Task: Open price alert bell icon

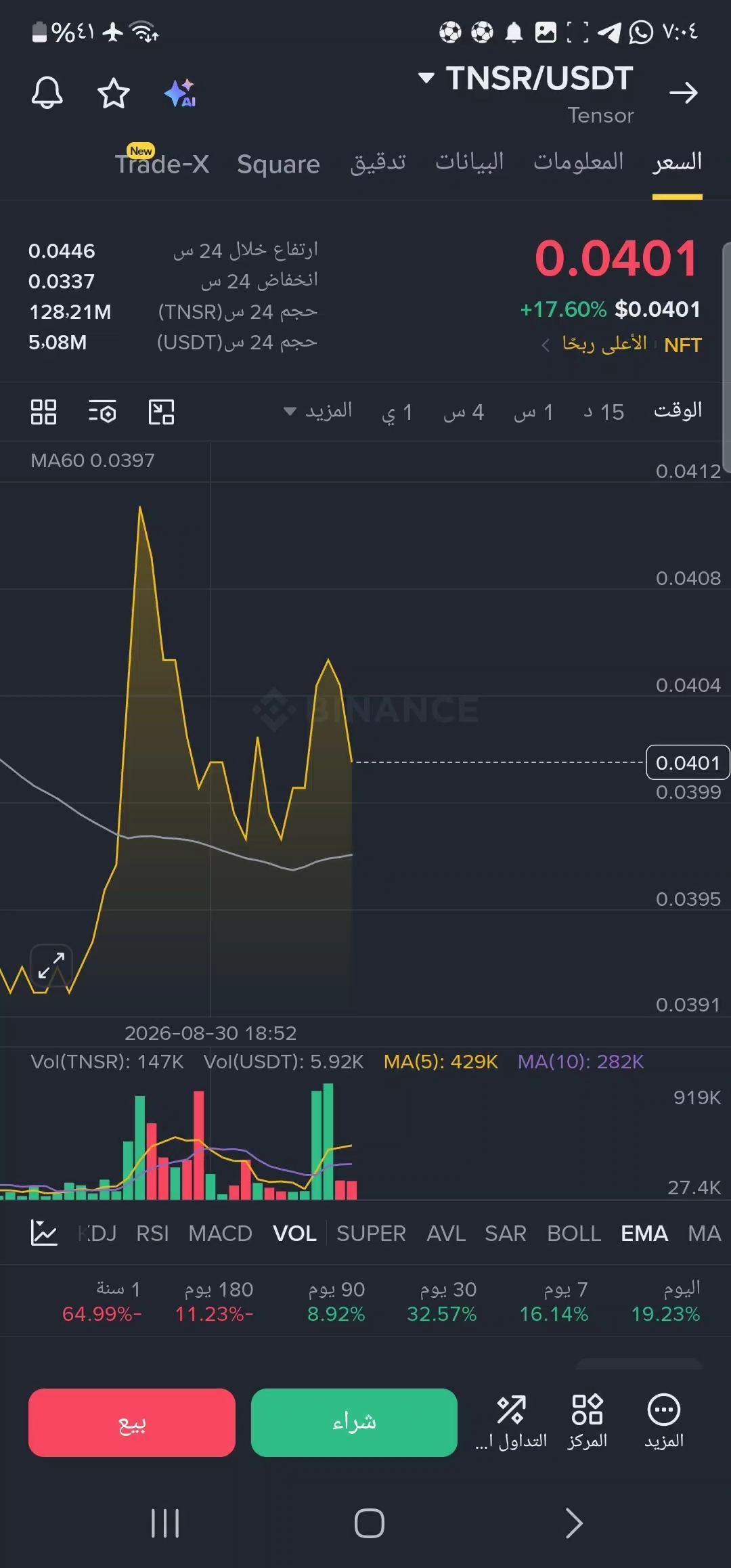Action: point(47,93)
